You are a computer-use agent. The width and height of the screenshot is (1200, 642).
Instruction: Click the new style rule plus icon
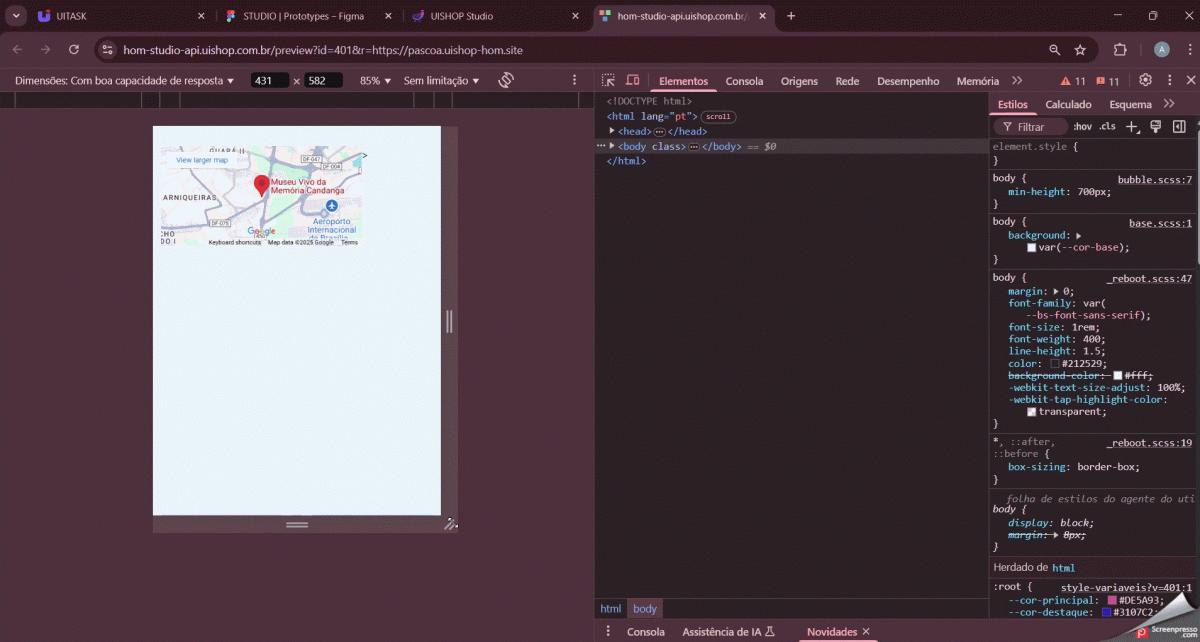click(1132, 127)
